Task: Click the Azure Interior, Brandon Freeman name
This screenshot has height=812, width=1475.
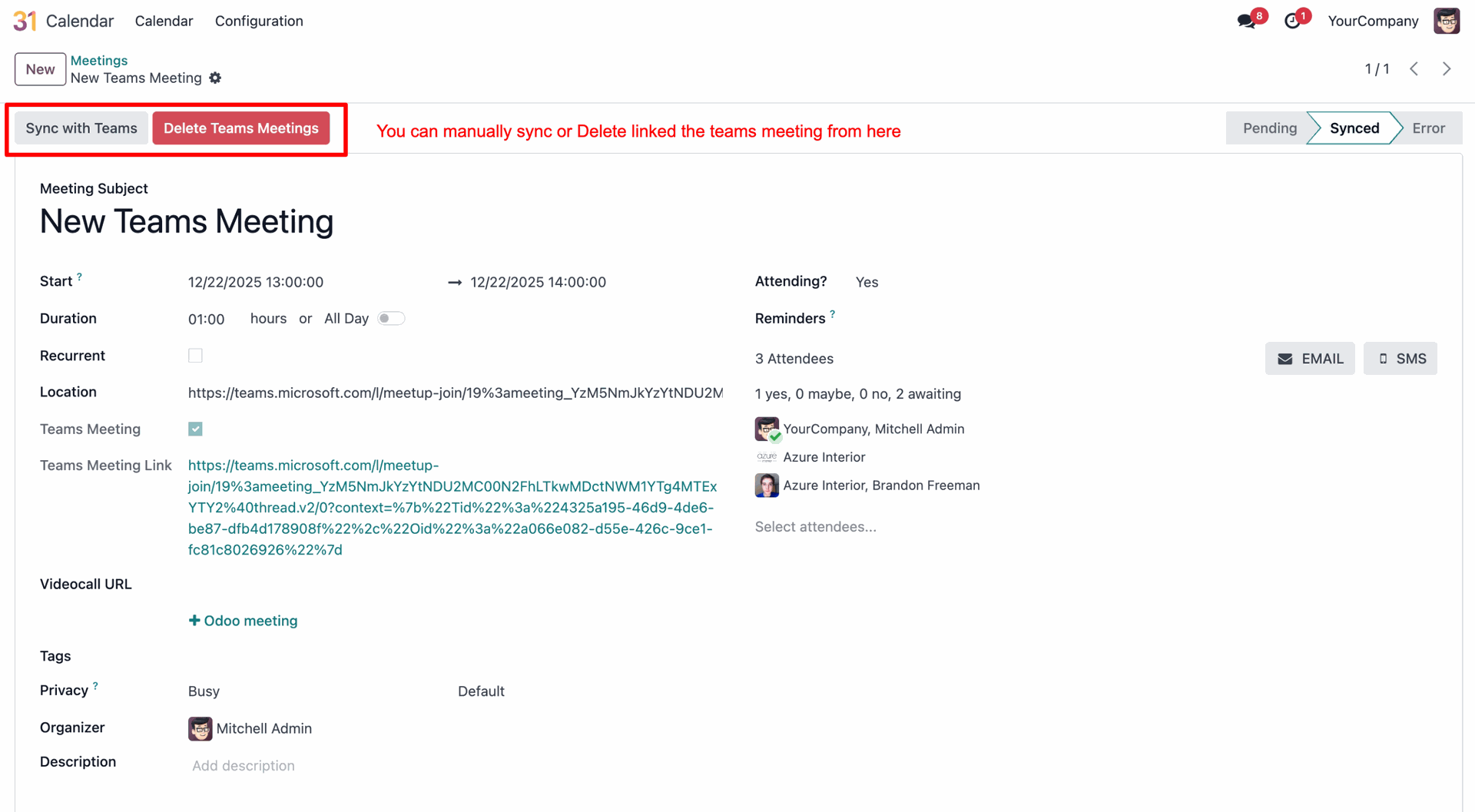Action: tap(881, 486)
